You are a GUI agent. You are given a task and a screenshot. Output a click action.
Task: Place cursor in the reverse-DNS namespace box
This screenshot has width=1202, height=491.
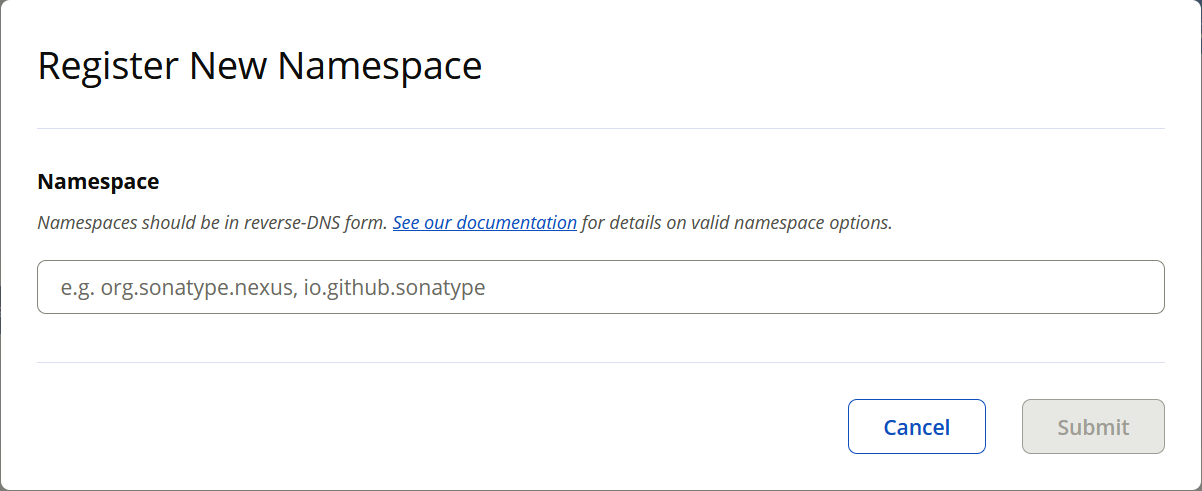[x=600, y=287]
